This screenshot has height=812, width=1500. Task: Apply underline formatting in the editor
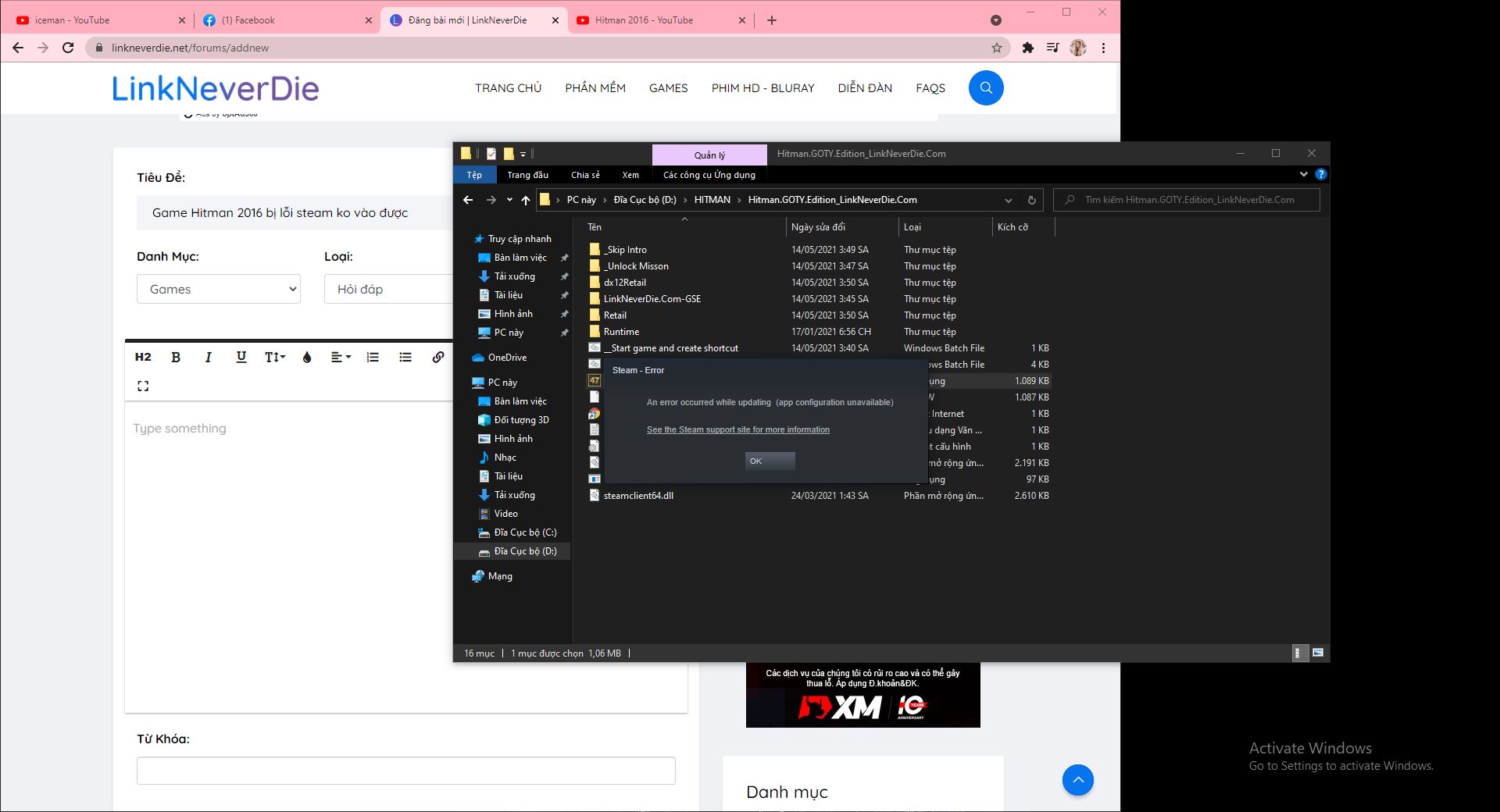coord(241,357)
